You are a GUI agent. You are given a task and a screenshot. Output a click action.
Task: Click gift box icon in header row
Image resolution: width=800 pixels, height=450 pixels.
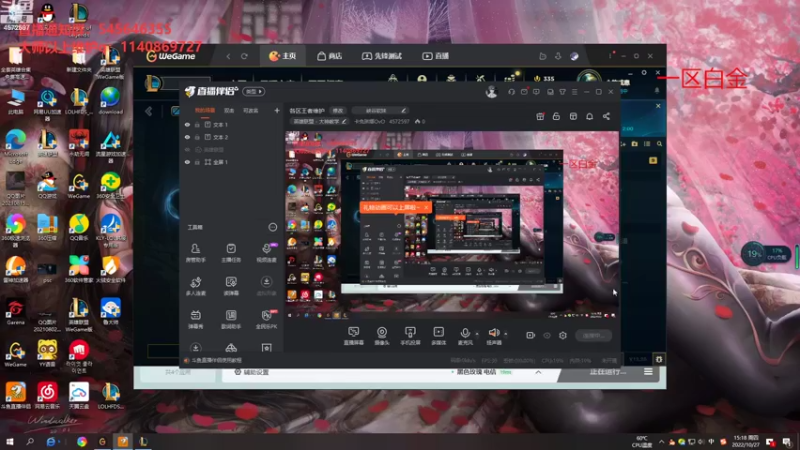click(x=540, y=116)
